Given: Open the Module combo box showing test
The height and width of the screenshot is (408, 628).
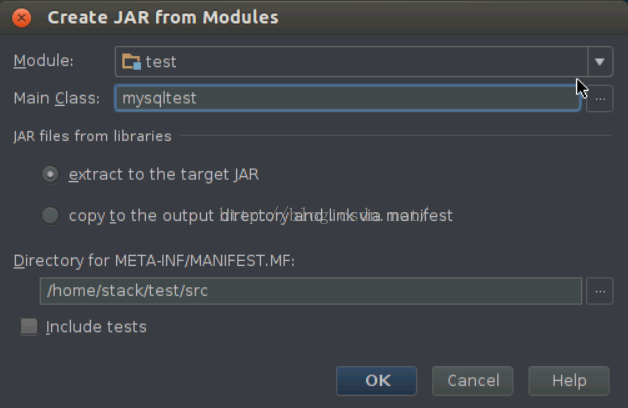Looking at the screenshot, I should (x=350, y=62).
